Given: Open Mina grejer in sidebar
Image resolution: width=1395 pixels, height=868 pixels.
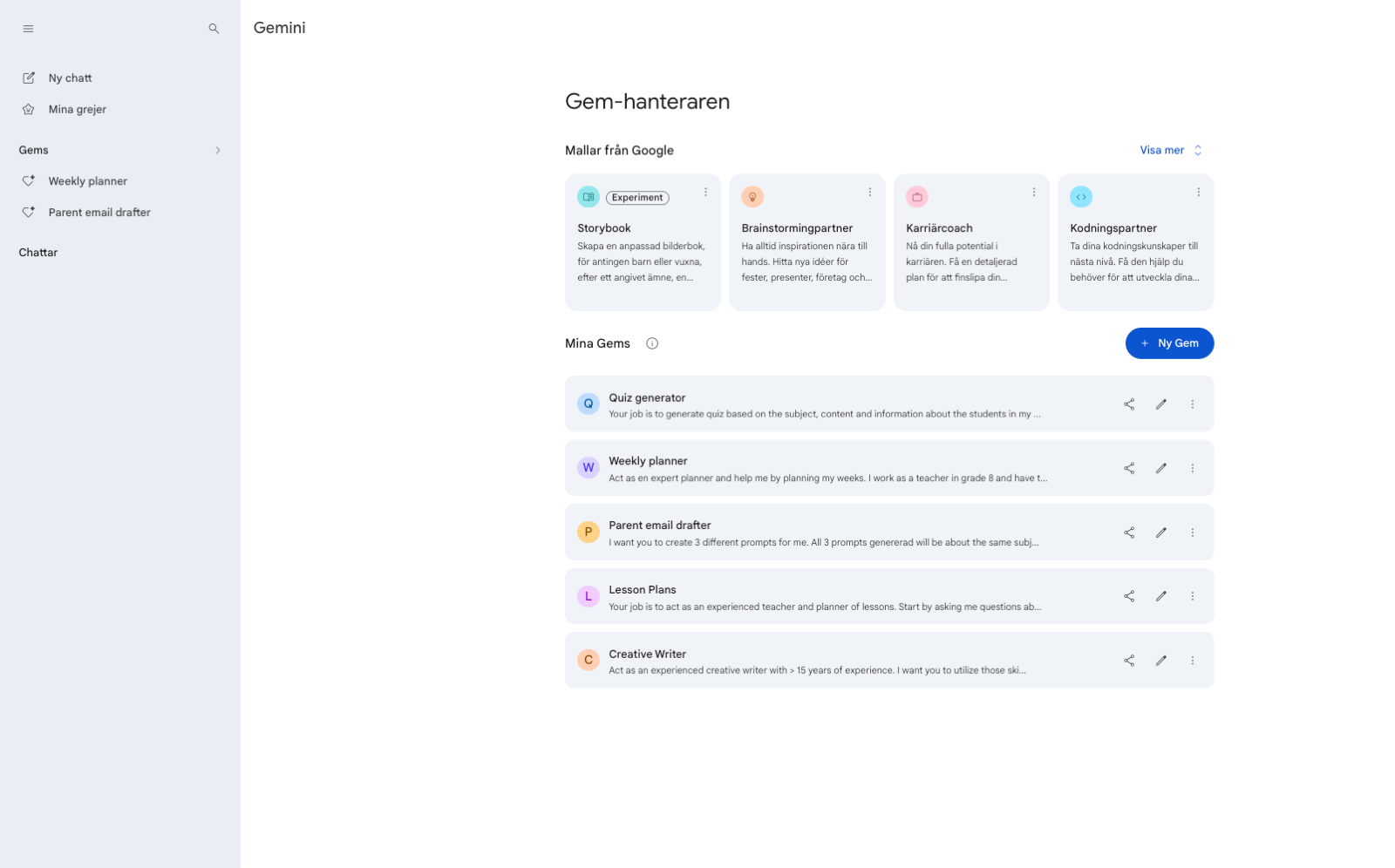Looking at the screenshot, I should (77, 110).
